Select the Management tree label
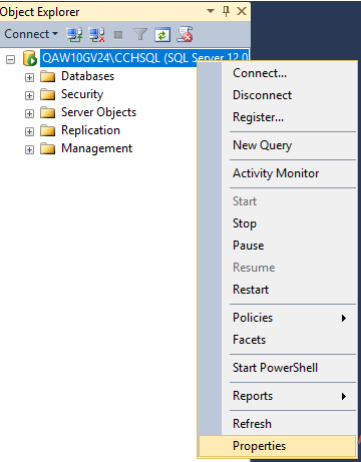 click(x=97, y=149)
